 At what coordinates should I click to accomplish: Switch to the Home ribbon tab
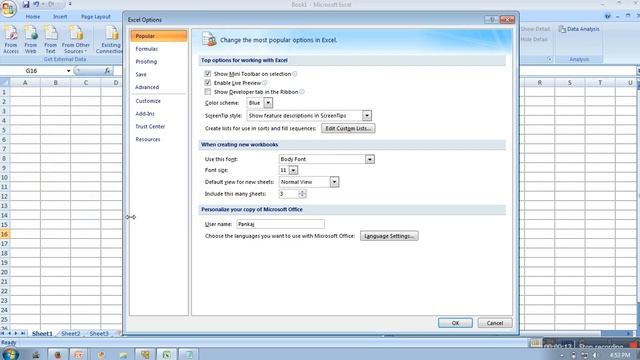pyautogui.click(x=33, y=17)
